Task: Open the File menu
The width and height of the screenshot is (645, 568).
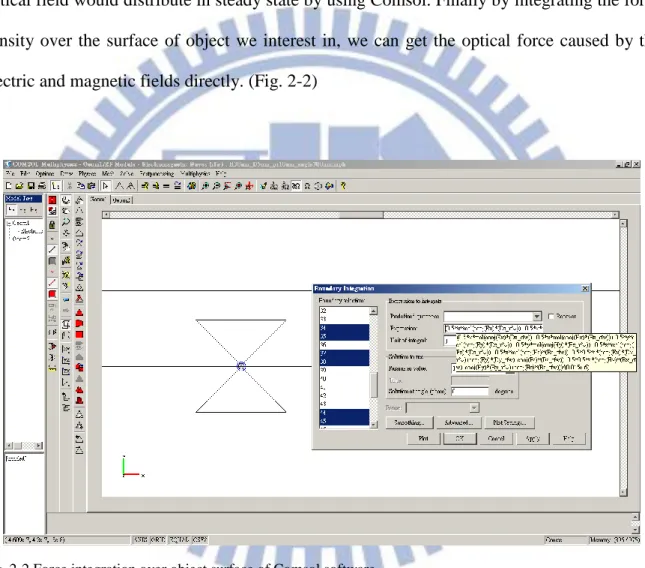Action: [x=10, y=174]
